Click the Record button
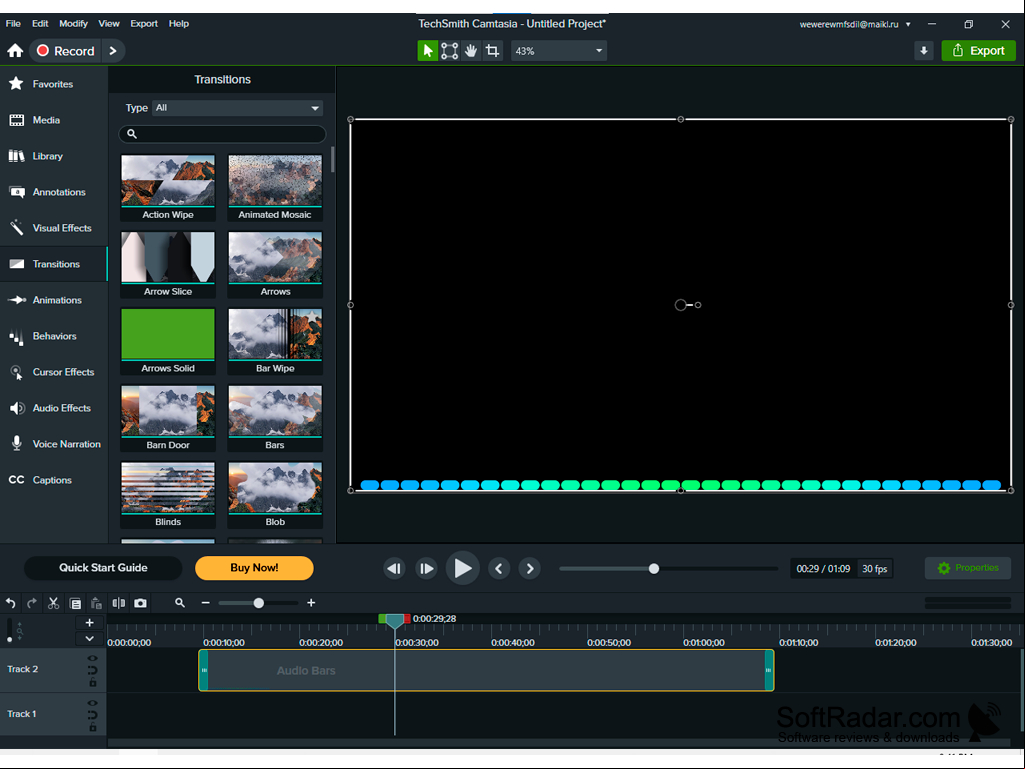 [x=66, y=51]
